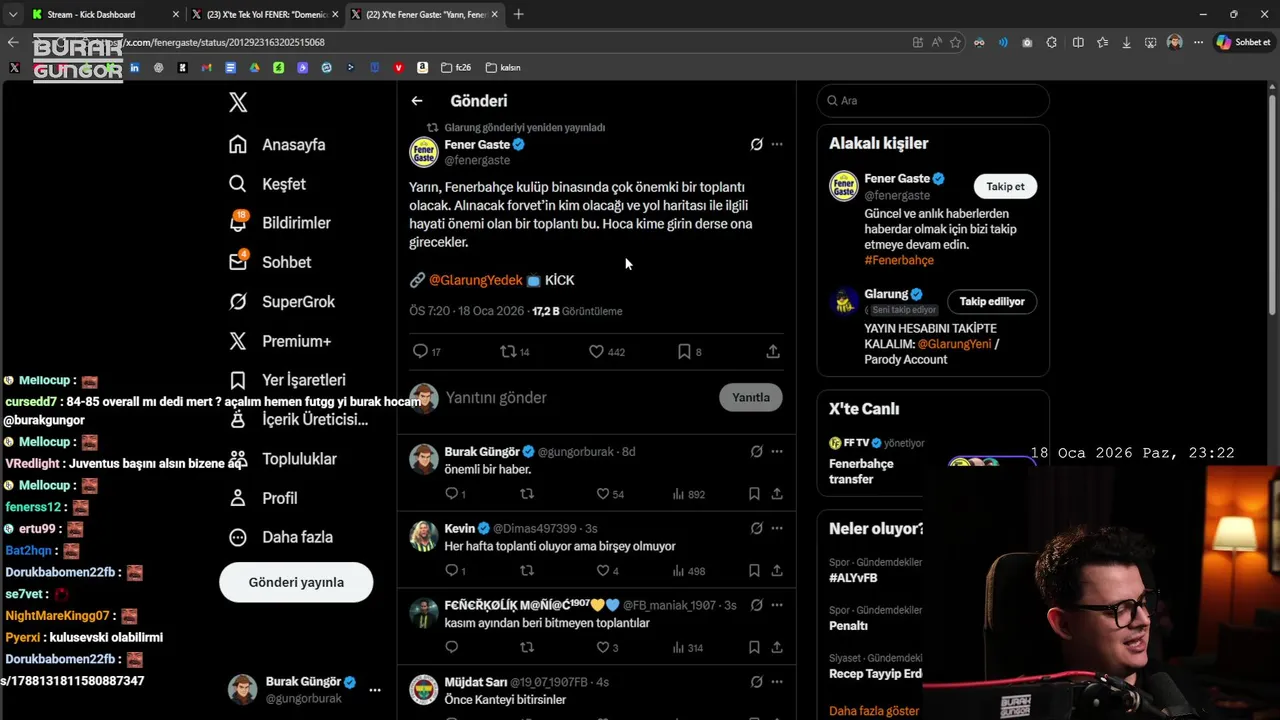
Task: Click the browser back arrow
Action: click(x=13, y=42)
